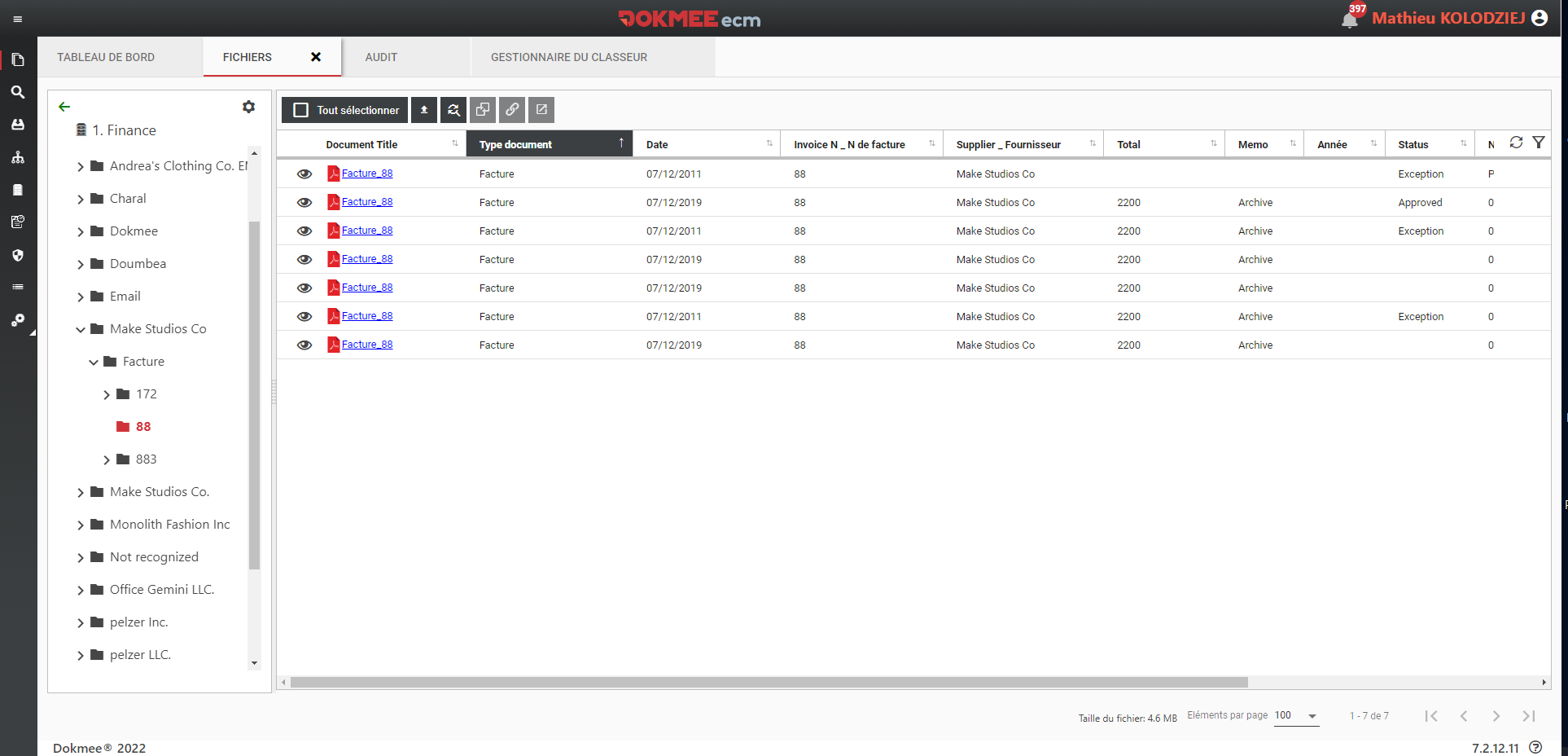Sort by the Total column header
Image resolution: width=1568 pixels, height=756 pixels.
(1163, 144)
